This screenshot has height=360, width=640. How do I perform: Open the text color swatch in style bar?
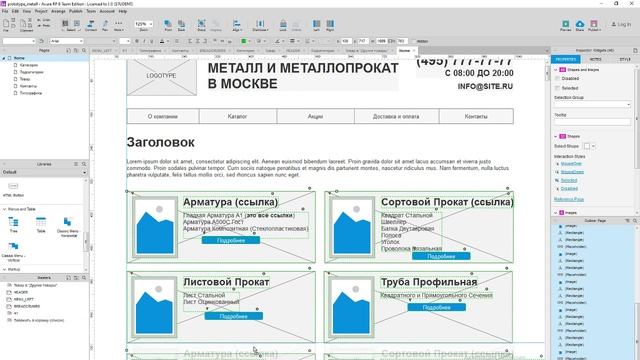pyautogui.click(x=162, y=41)
